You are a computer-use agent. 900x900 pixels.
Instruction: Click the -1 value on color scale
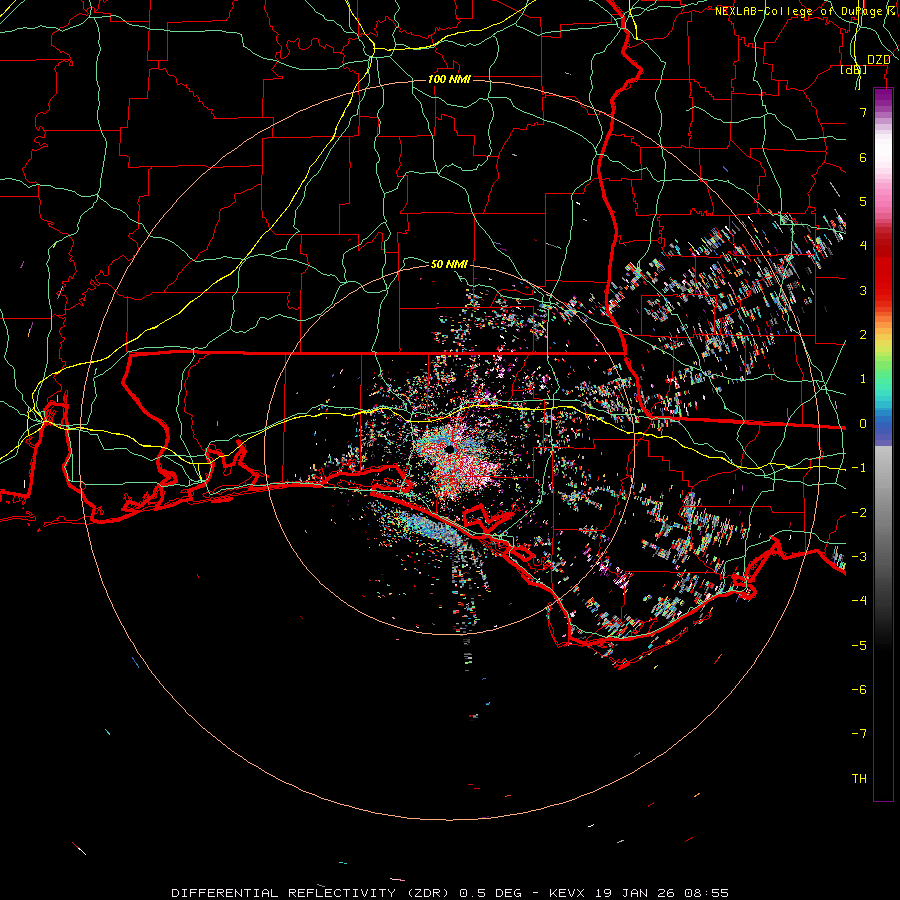tap(859, 468)
